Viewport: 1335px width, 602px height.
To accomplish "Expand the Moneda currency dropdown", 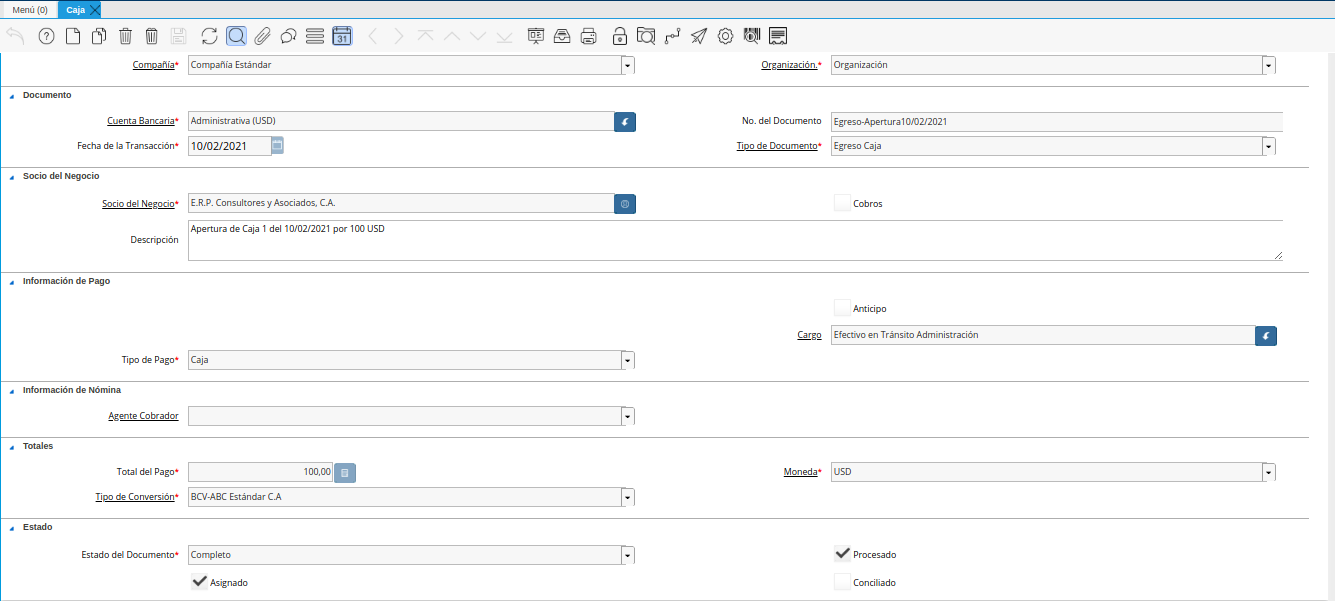I will pos(1269,472).
